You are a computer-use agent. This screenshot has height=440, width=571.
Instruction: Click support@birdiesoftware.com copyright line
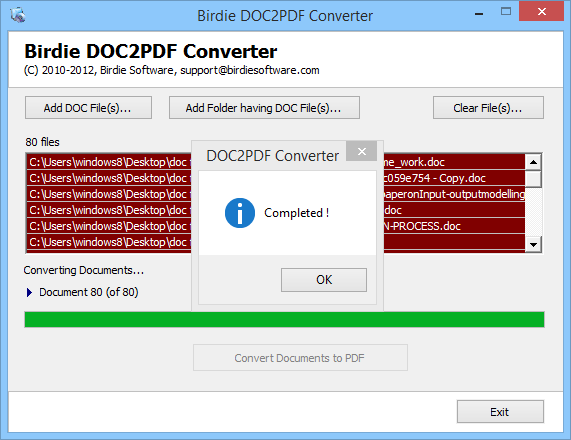(172, 70)
